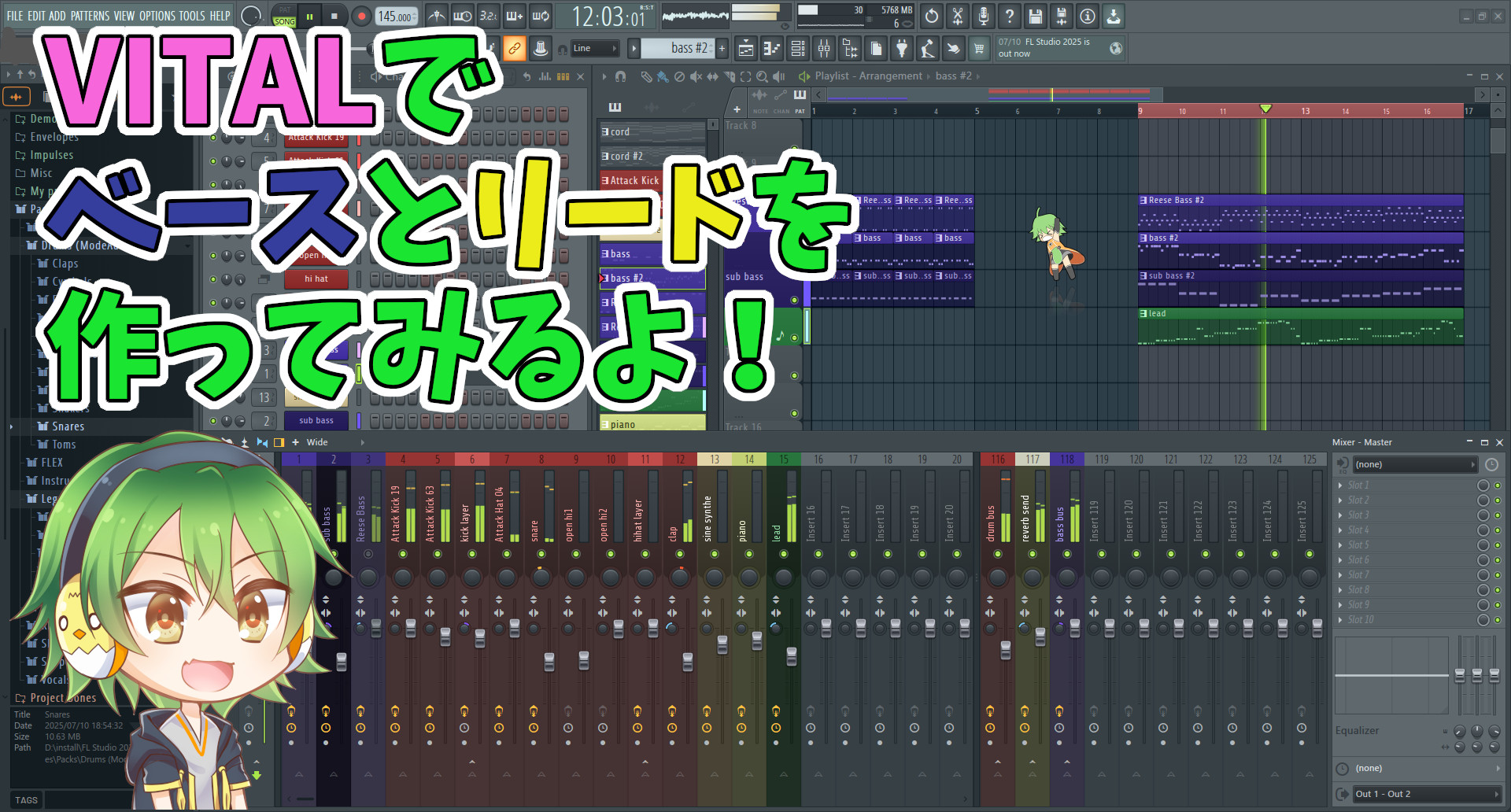
Task: Toggle the metronome icon
Action: [x=437, y=16]
